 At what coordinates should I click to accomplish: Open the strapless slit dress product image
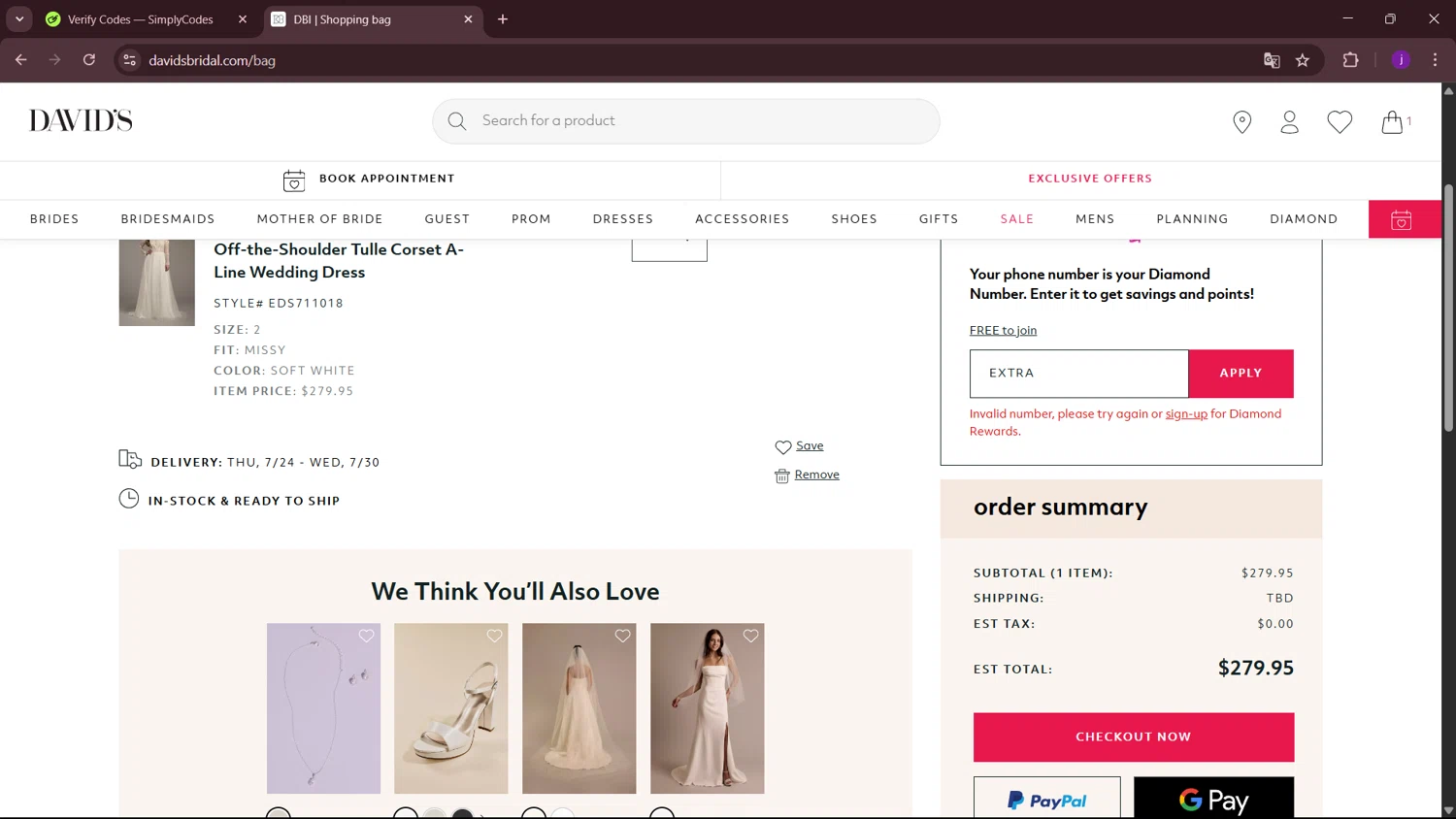707,708
